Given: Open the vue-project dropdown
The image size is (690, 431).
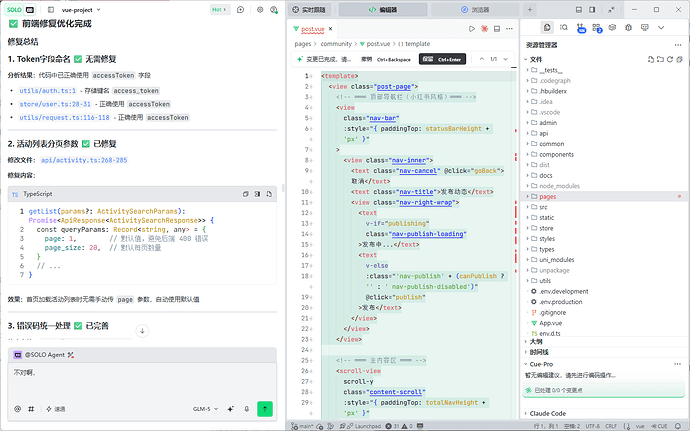Looking at the screenshot, I should 81,10.
